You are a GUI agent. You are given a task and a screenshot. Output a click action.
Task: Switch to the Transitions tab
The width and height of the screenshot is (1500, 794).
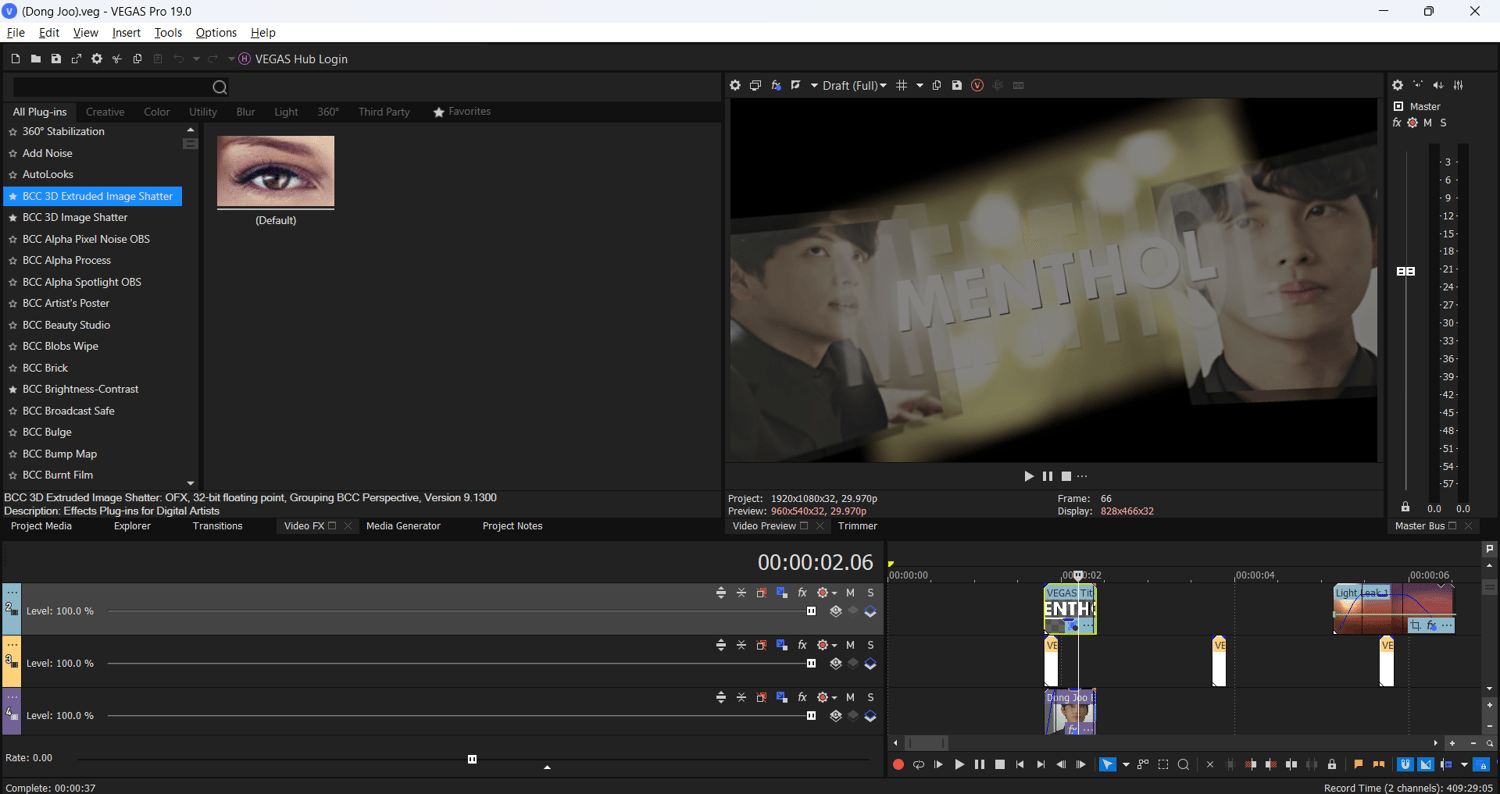[217, 526]
